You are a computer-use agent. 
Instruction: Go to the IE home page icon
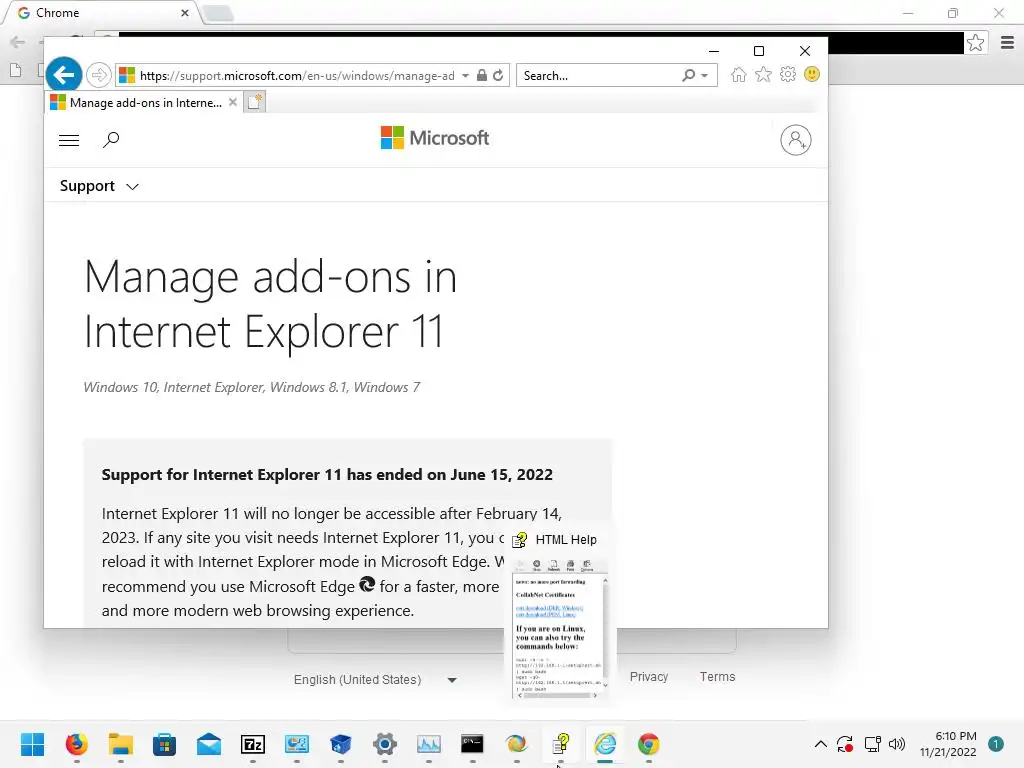739,74
